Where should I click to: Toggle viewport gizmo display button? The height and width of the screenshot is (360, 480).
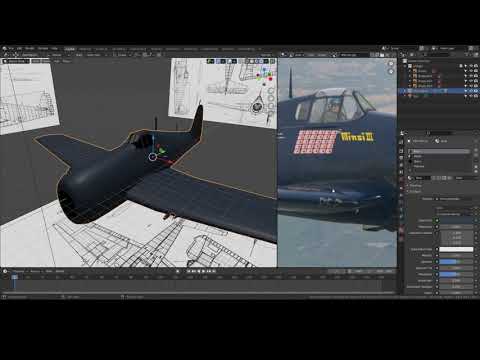(x=218, y=61)
